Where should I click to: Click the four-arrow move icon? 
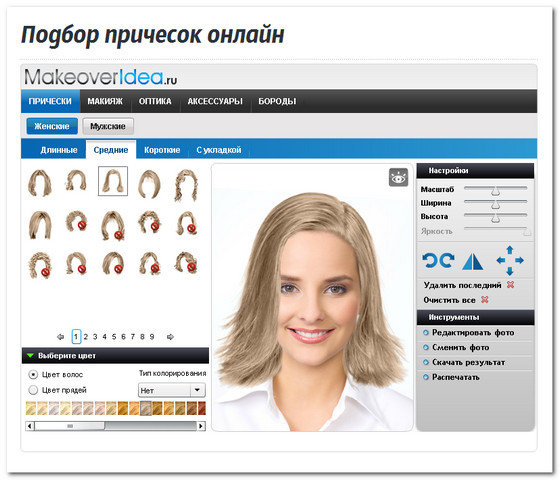tap(510, 260)
